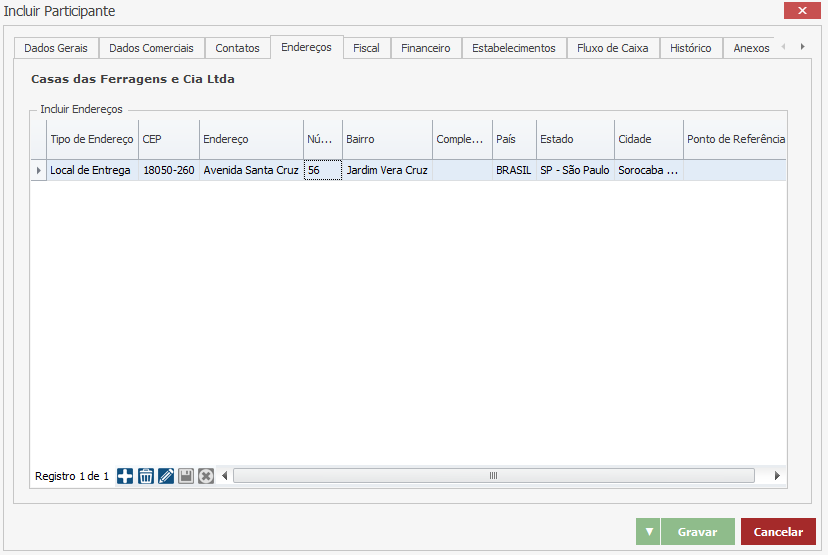Image resolution: width=828 pixels, height=555 pixels.
Task: Click the pencil edit record icon
Action: click(x=166, y=476)
